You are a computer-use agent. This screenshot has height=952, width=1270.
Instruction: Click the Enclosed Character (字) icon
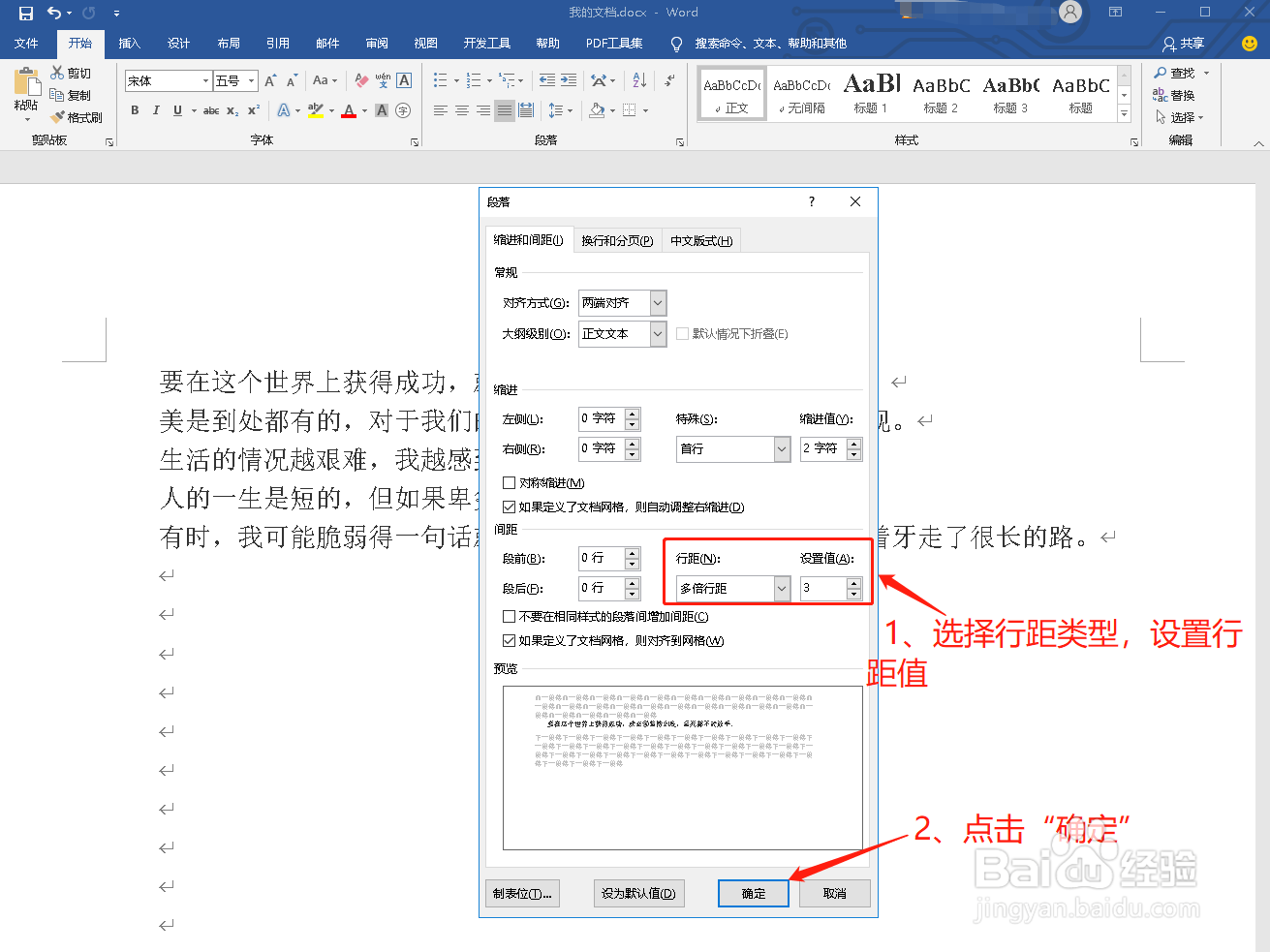click(x=403, y=110)
